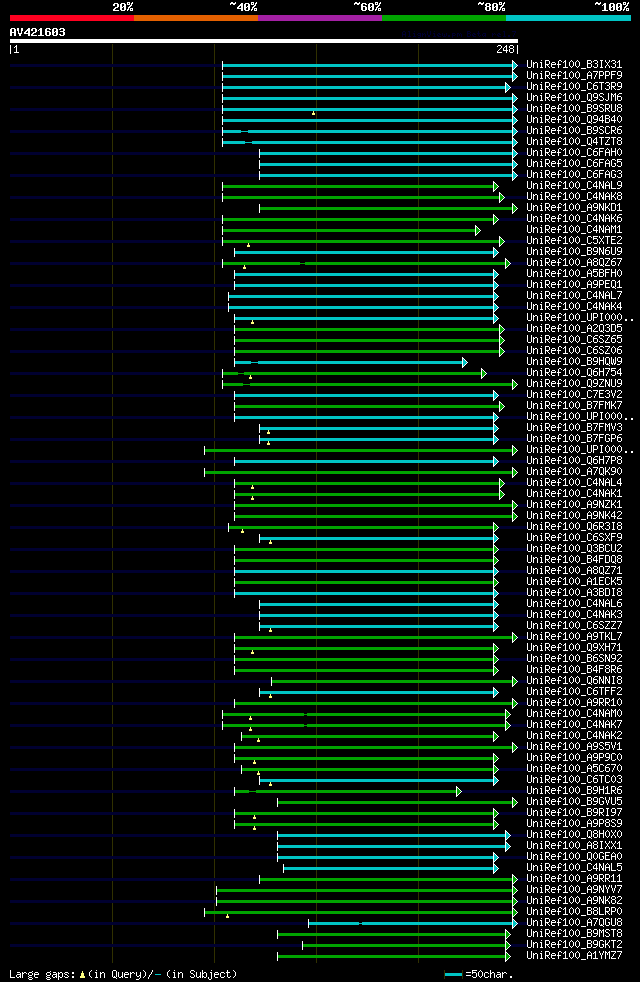Click the cyan ~100% identity legend bar
The width and height of the screenshot is (640, 982).
click(x=568, y=18)
